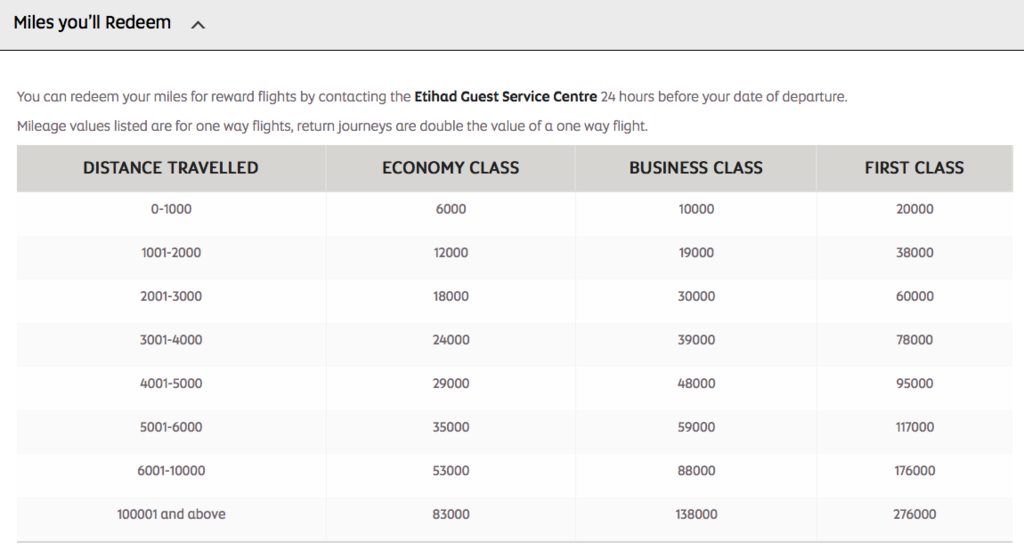The width and height of the screenshot is (1024, 550).
Task: Click the 2001-3000 distance cell
Action: (x=171, y=297)
